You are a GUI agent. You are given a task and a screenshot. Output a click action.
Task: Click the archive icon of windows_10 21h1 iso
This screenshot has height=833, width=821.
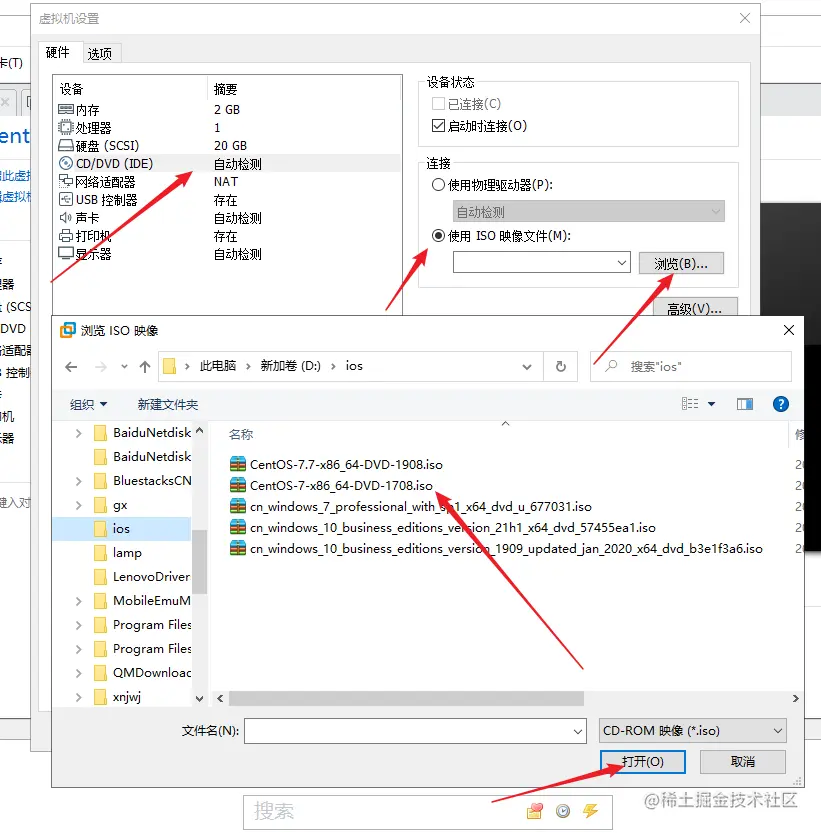pos(238,527)
